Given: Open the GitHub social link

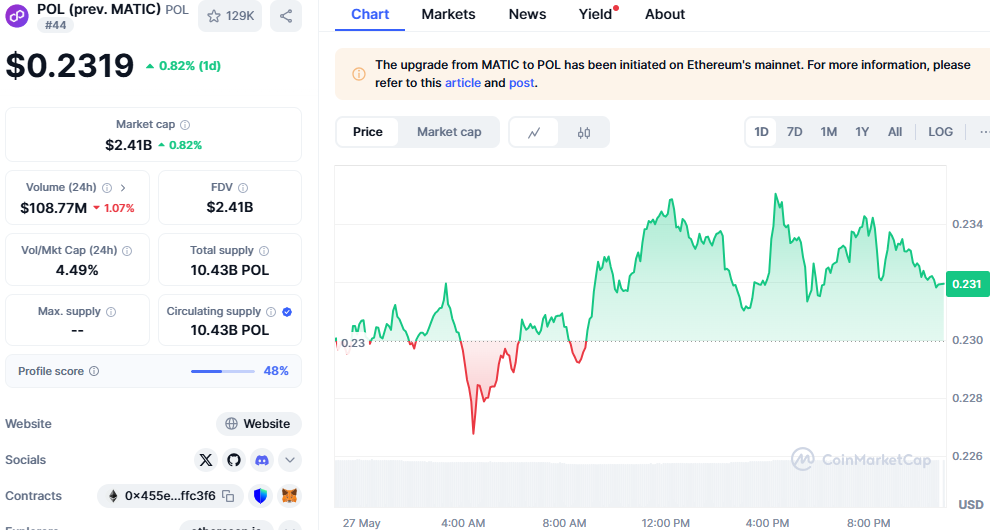Looking at the screenshot, I should click(234, 460).
